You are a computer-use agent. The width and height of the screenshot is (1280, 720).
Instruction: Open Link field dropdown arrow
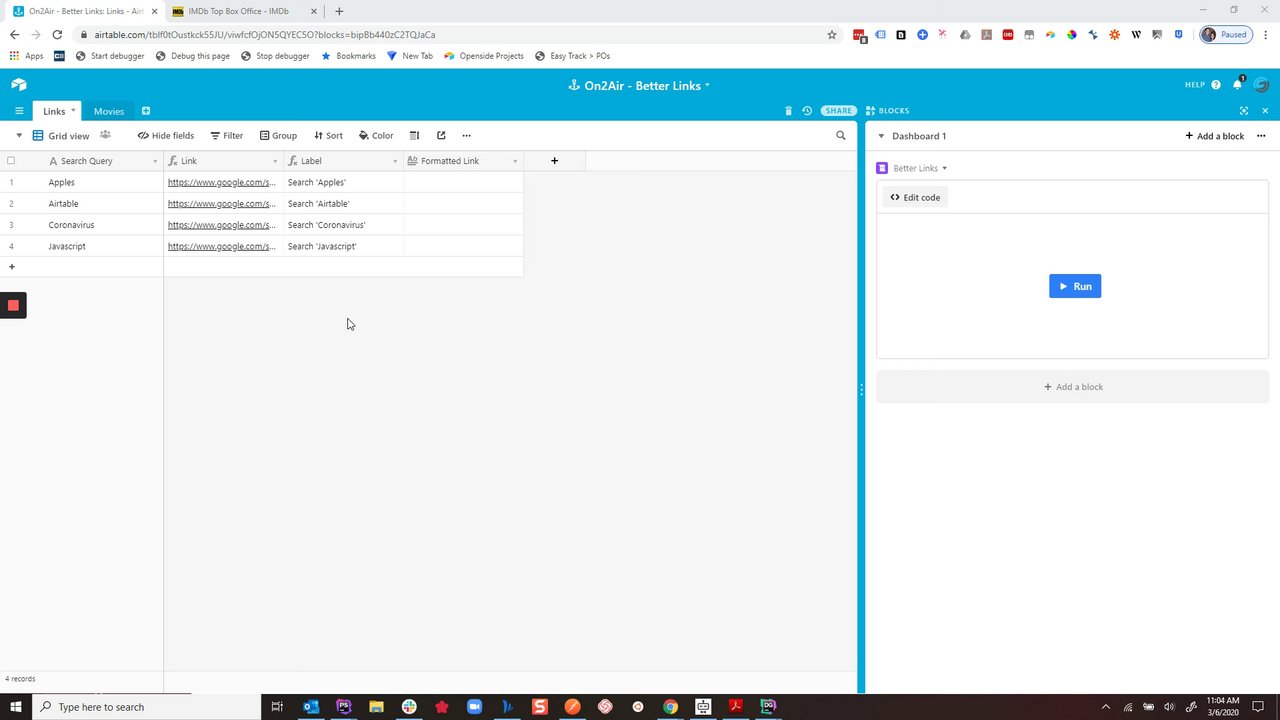click(275, 161)
